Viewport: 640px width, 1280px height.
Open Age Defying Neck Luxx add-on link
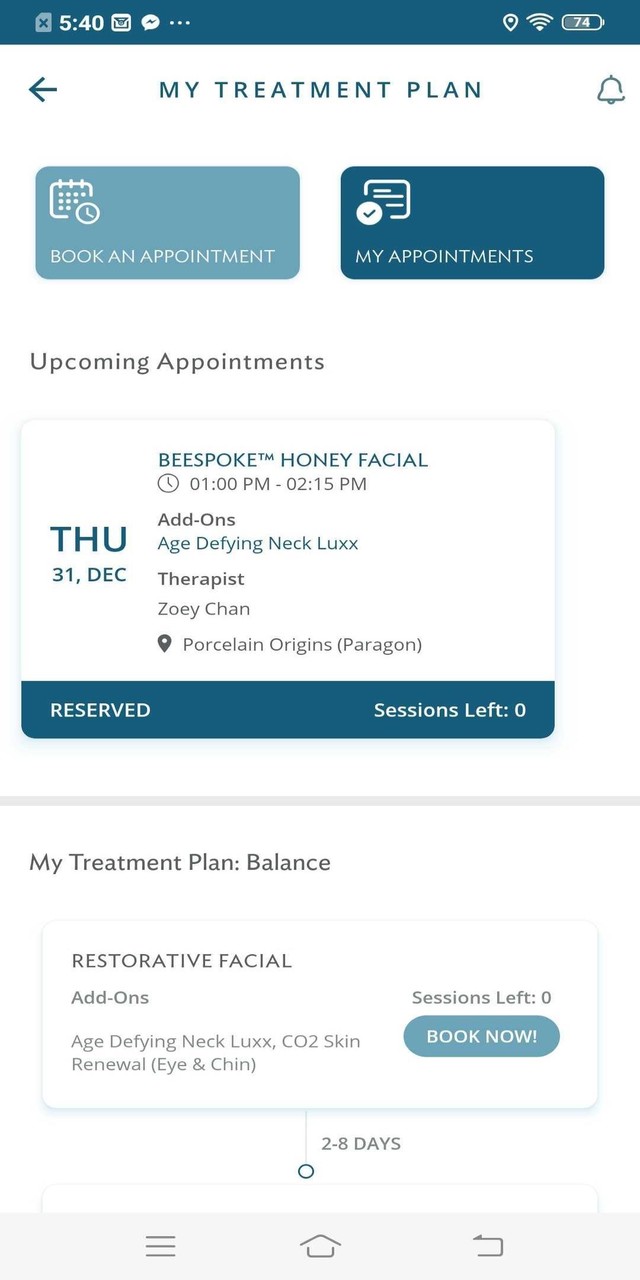[258, 544]
